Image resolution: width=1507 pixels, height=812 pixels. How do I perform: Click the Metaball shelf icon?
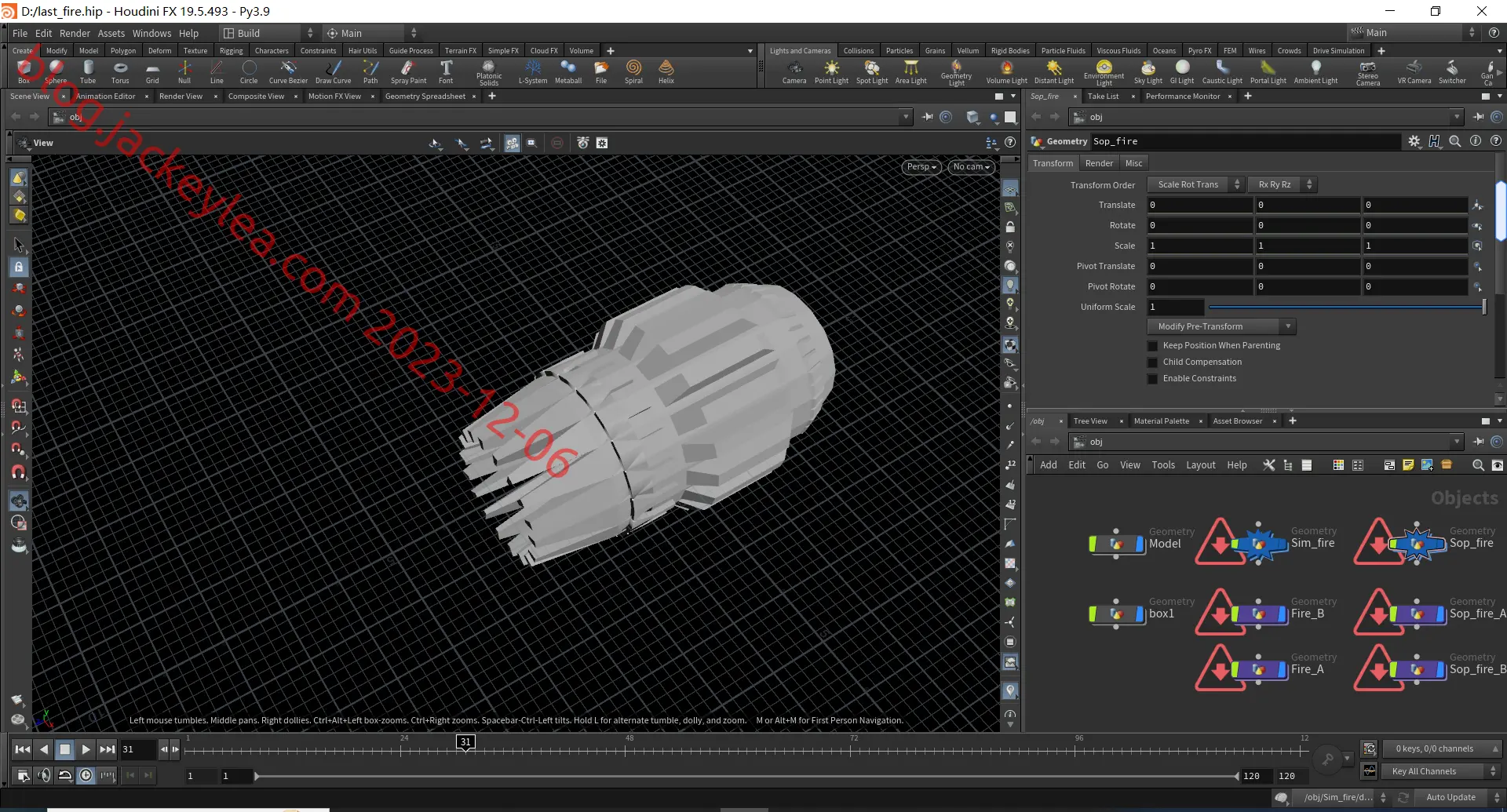568,72
